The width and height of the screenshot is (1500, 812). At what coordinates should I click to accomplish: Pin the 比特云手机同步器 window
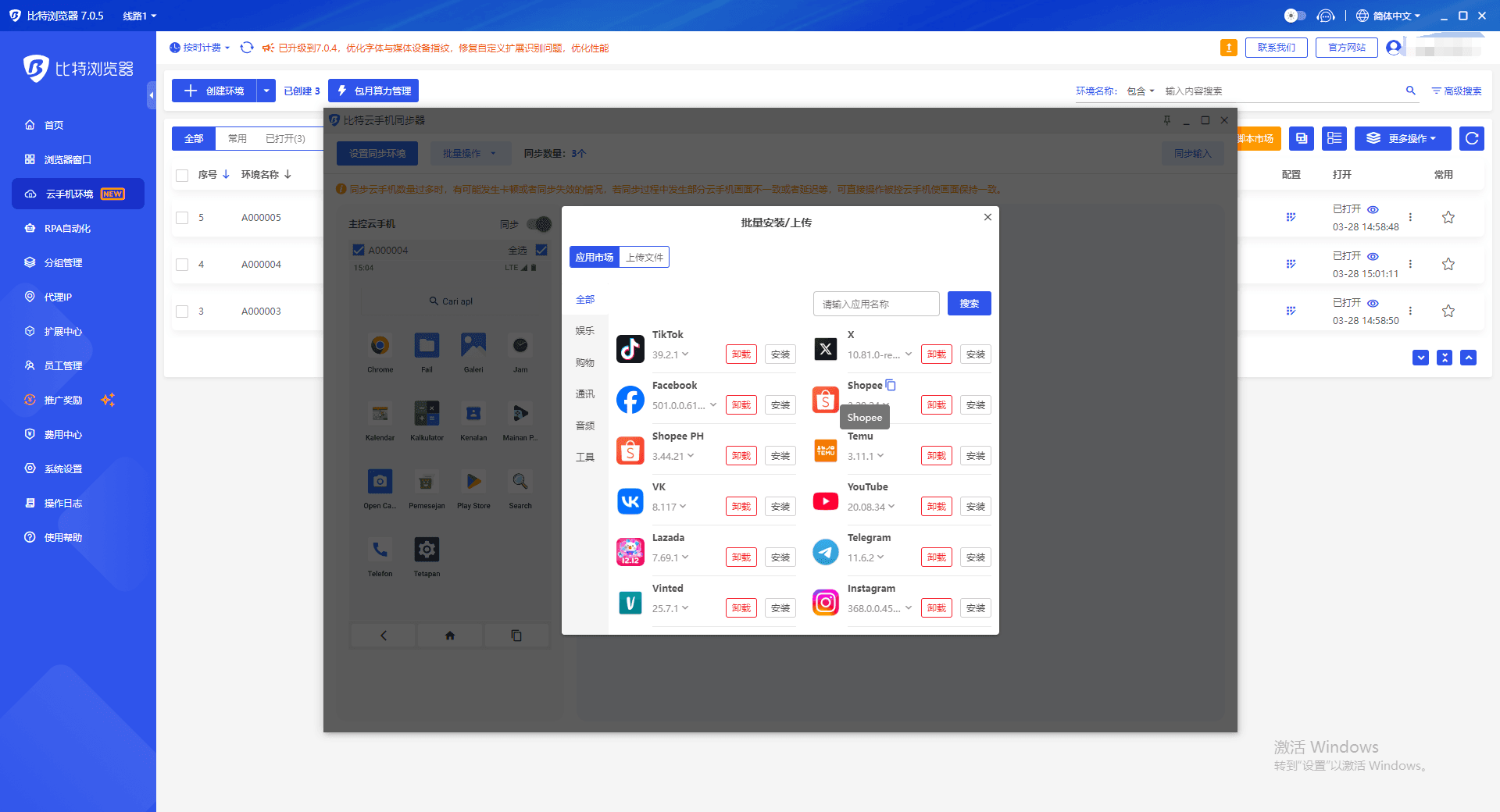1167,120
